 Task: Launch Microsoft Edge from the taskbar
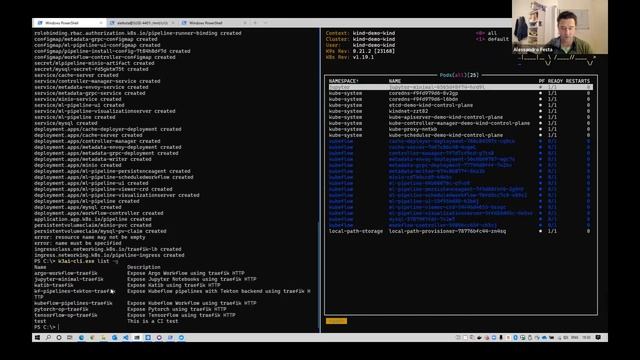coord(81,338)
